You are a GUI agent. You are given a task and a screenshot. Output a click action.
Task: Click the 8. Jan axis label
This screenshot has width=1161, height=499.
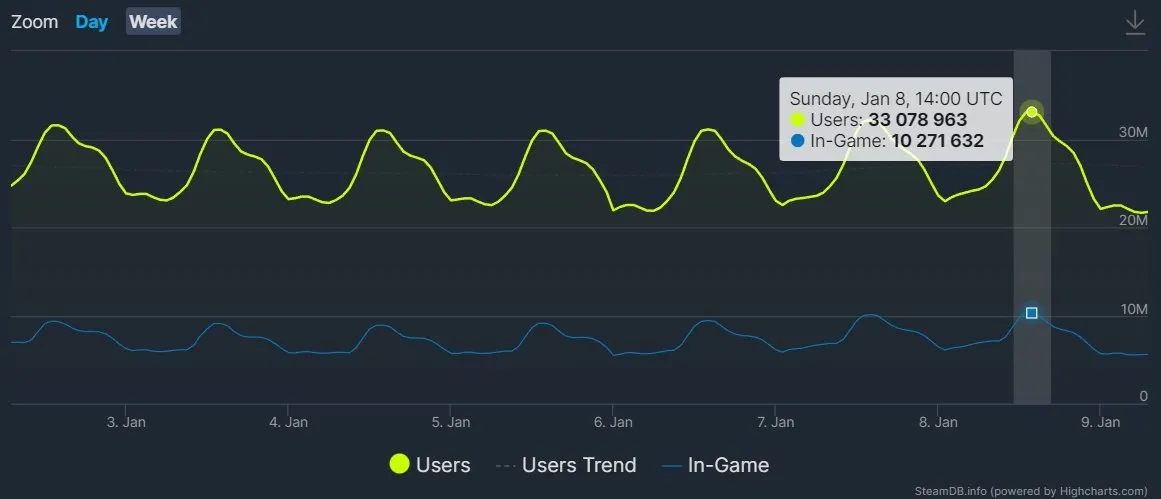[938, 422]
